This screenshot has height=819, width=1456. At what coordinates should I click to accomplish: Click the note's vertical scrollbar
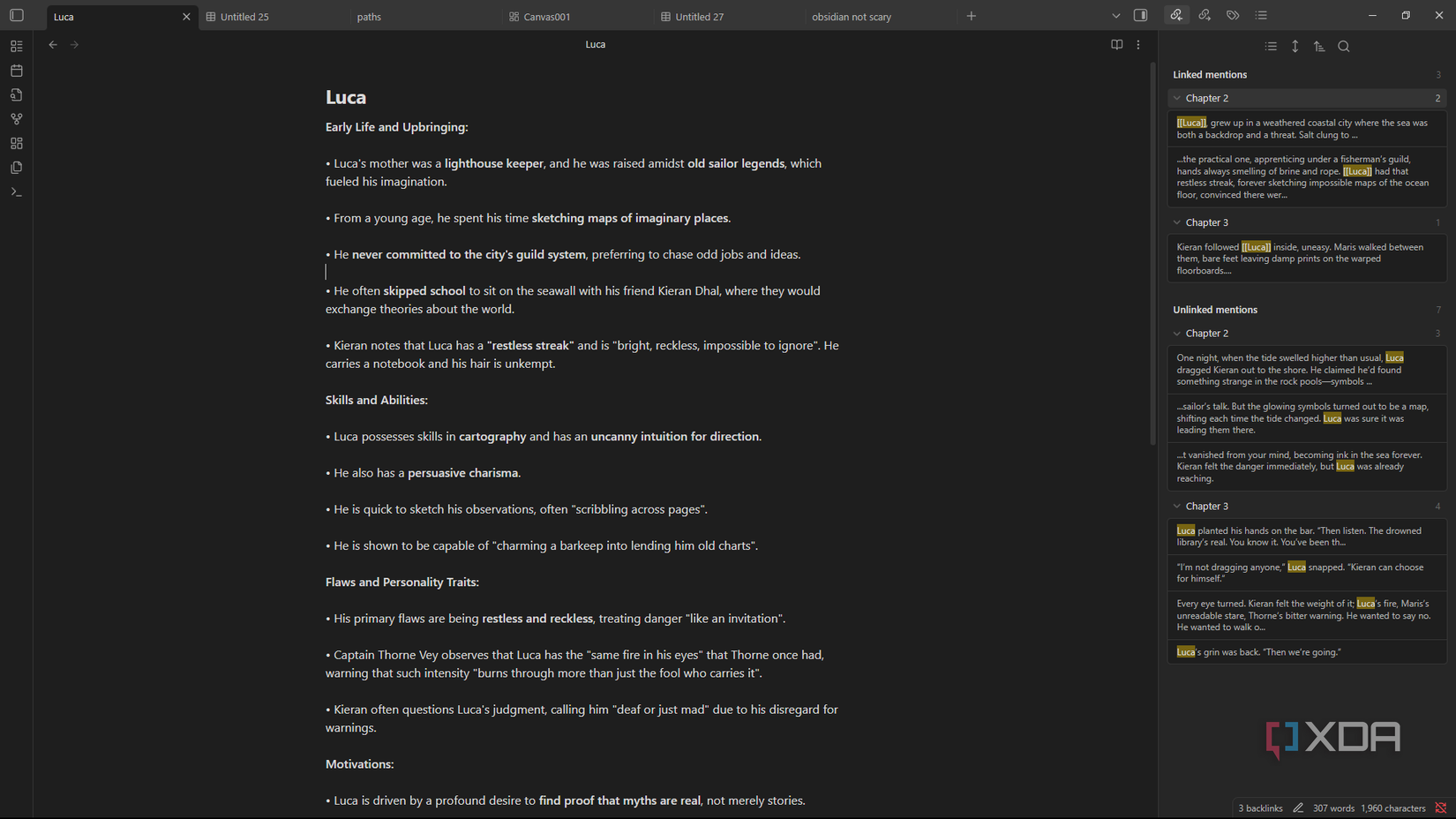[x=1152, y=254]
